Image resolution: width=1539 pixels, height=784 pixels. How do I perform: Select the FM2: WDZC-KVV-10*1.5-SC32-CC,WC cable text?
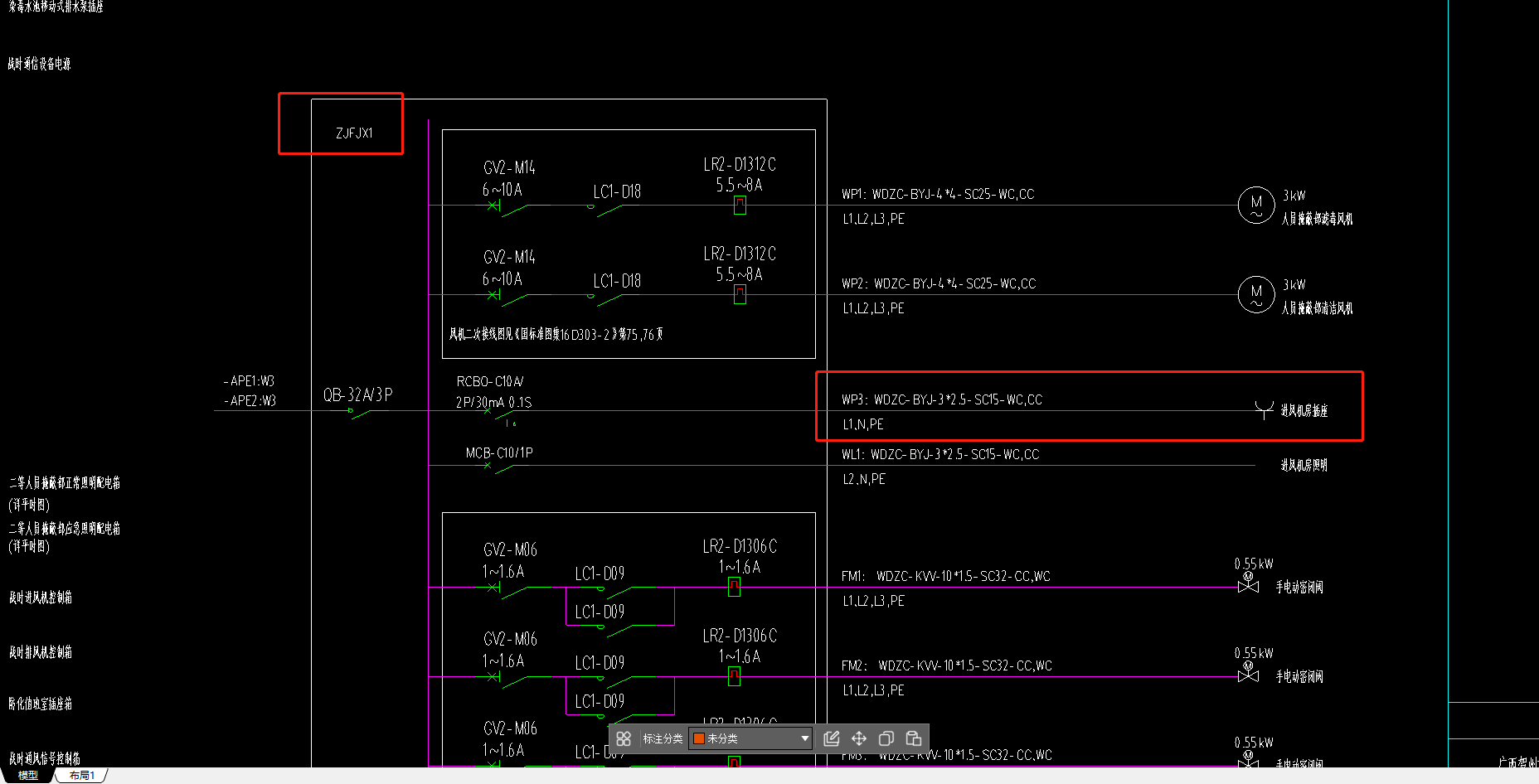point(947,665)
